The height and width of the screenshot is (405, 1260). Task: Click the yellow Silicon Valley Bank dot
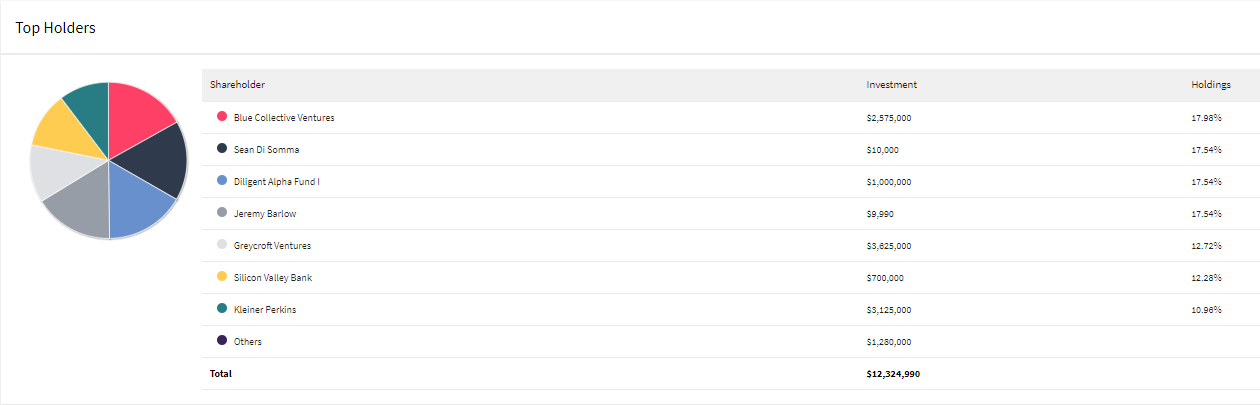222,277
